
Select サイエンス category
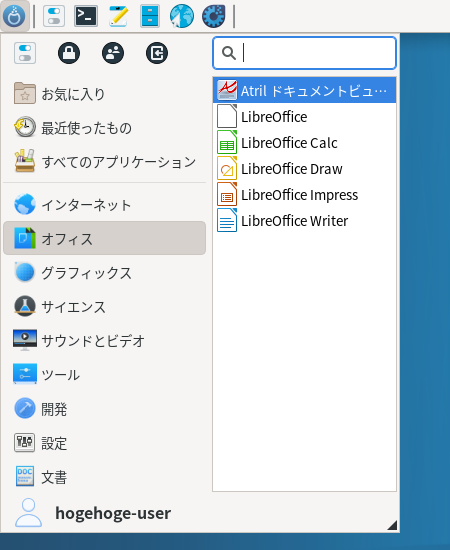coord(105,306)
